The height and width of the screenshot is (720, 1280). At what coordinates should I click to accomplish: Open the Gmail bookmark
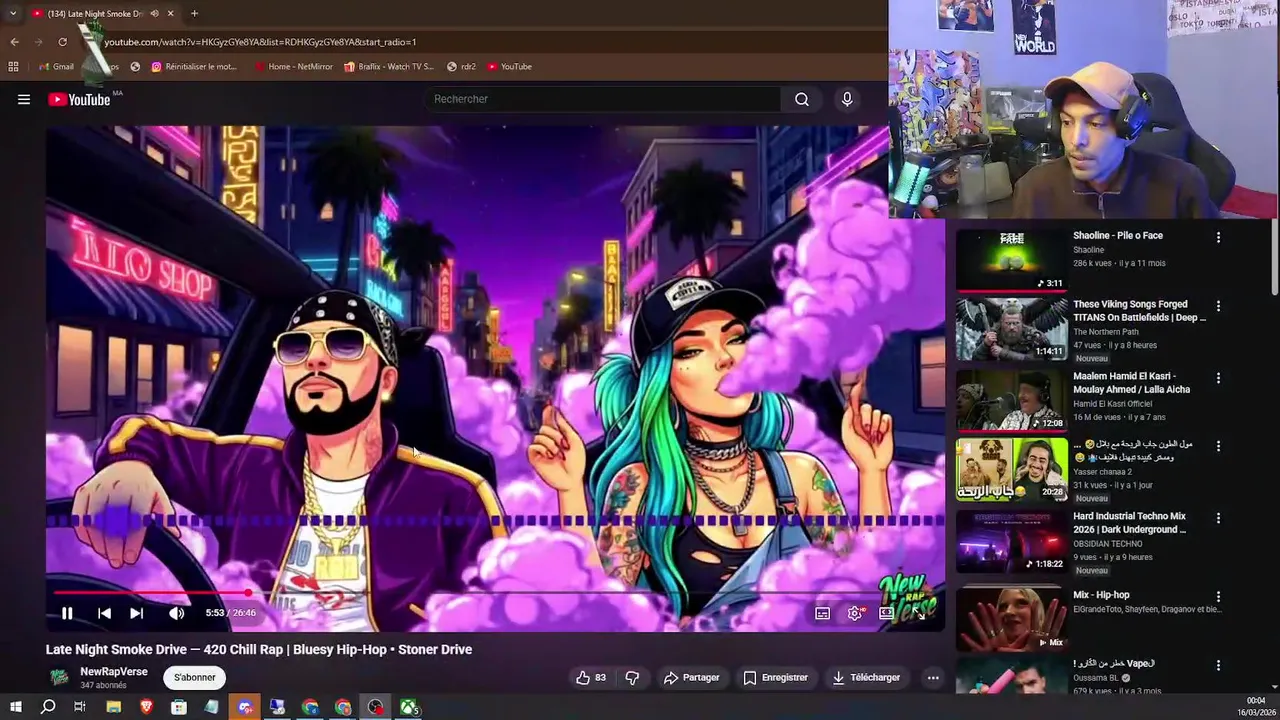56,67
